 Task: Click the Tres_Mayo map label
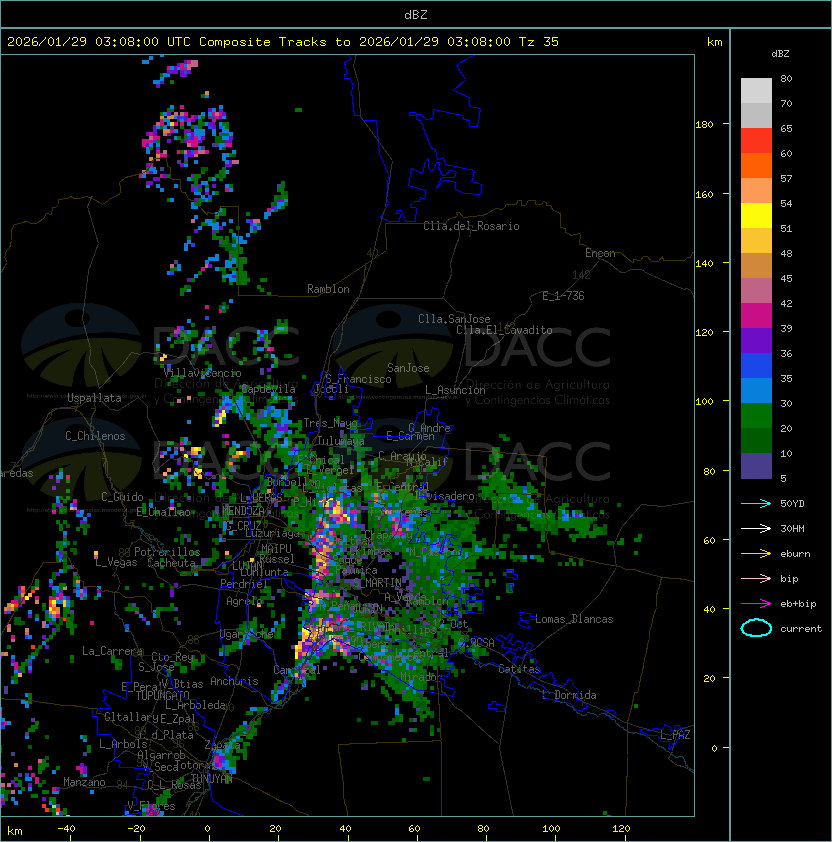pos(330,423)
